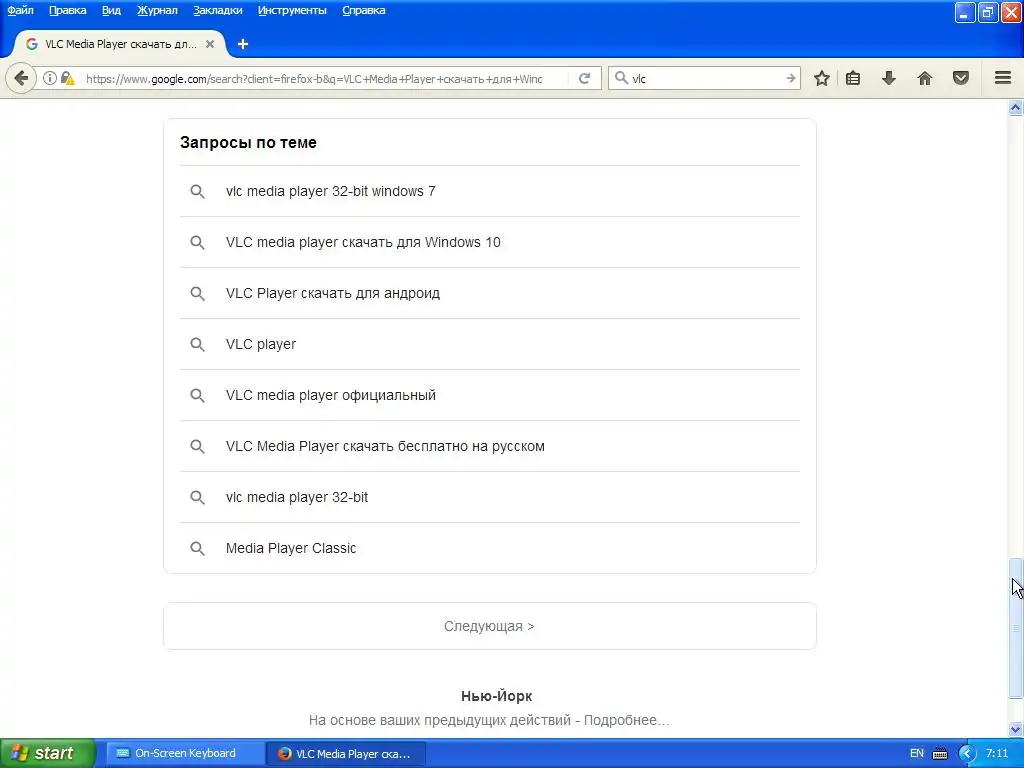Go to the Следующая next page button
The image size is (1024, 768).
[x=490, y=626]
